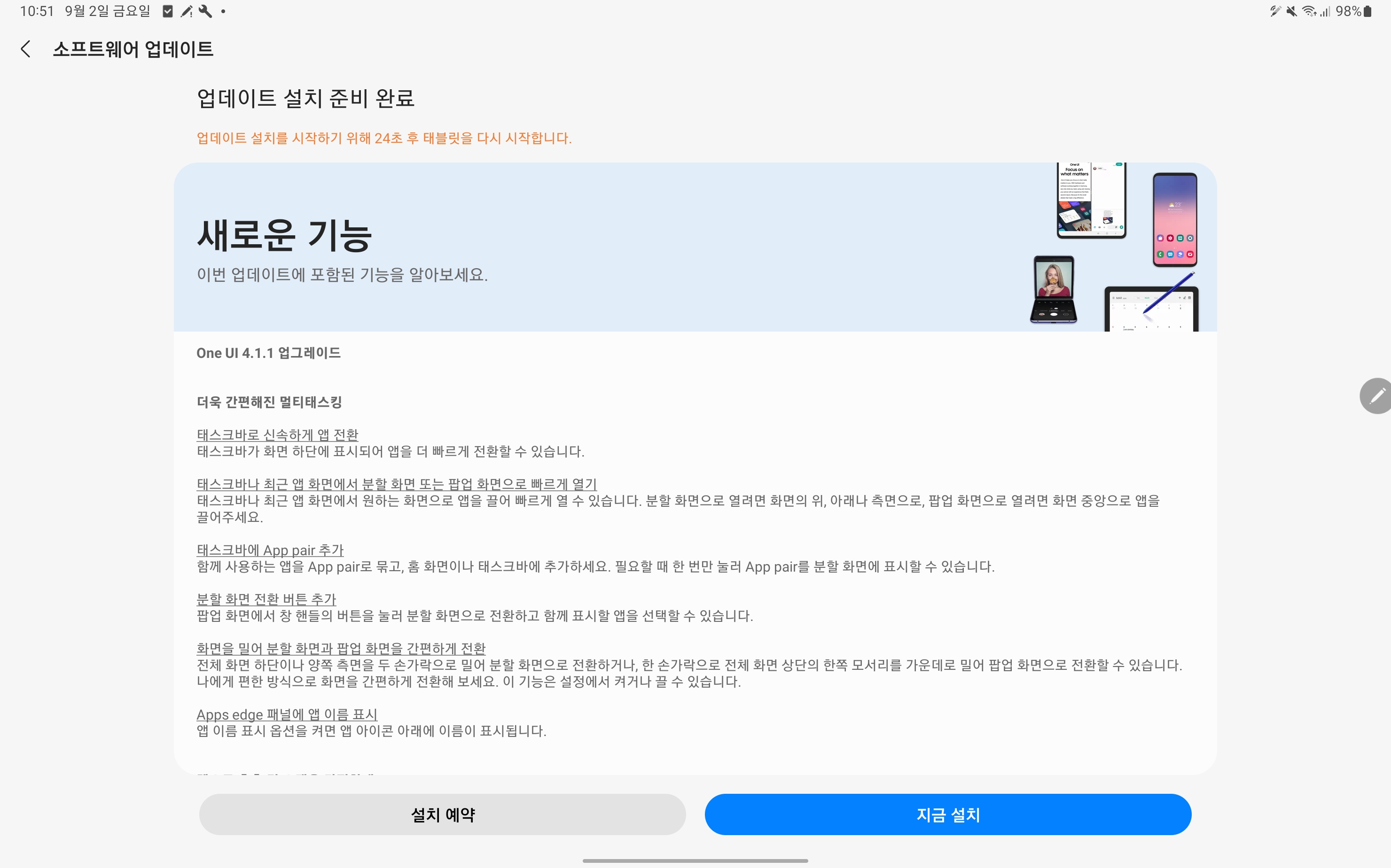The height and width of the screenshot is (868, 1391).
Task: Tap the bottom navigation gesture handle
Action: 695,860
